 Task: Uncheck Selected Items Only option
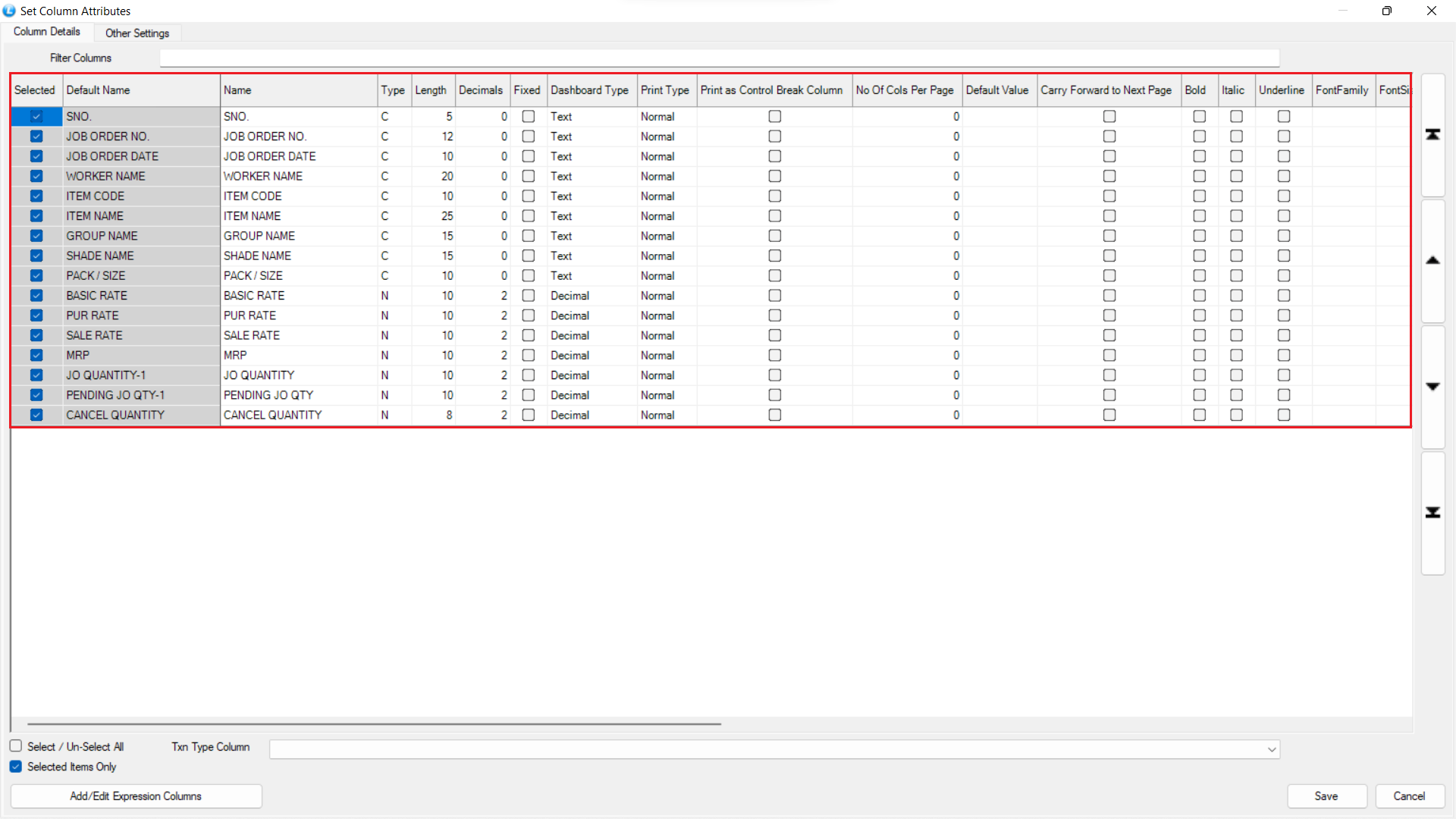coord(16,767)
